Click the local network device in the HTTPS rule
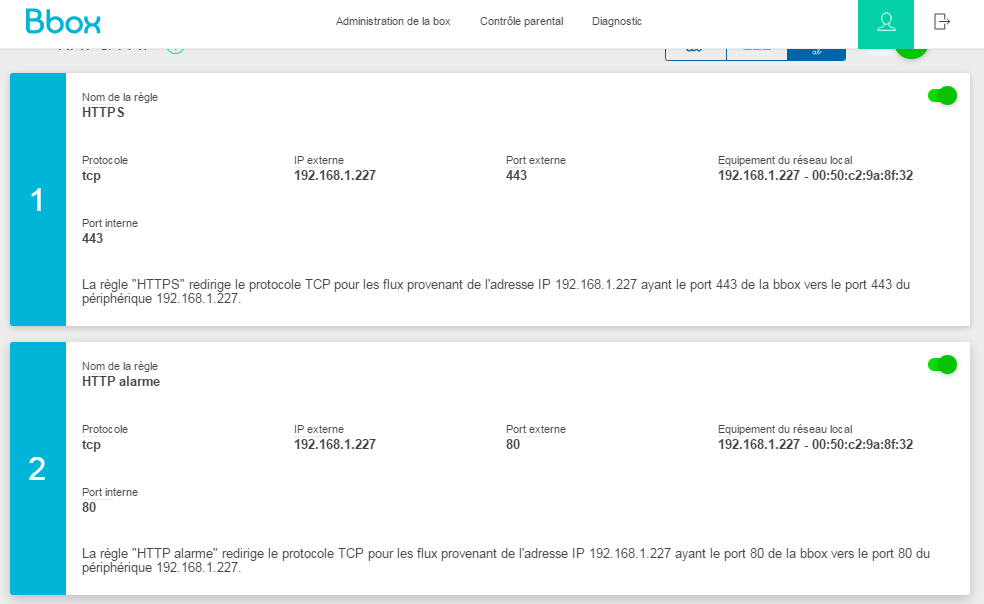The height and width of the screenshot is (604, 984). click(815, 176)
